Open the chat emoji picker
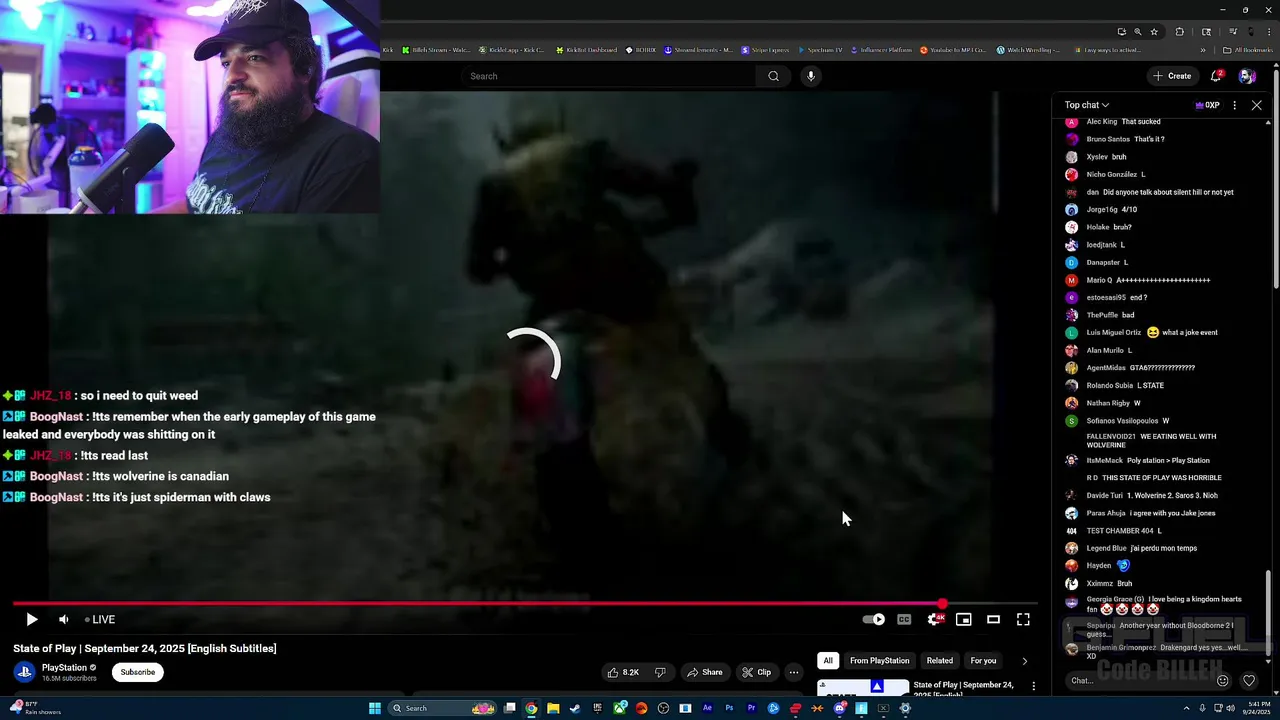The width and height of the screenshot is (1280, 720). (x=1222, y=681)
